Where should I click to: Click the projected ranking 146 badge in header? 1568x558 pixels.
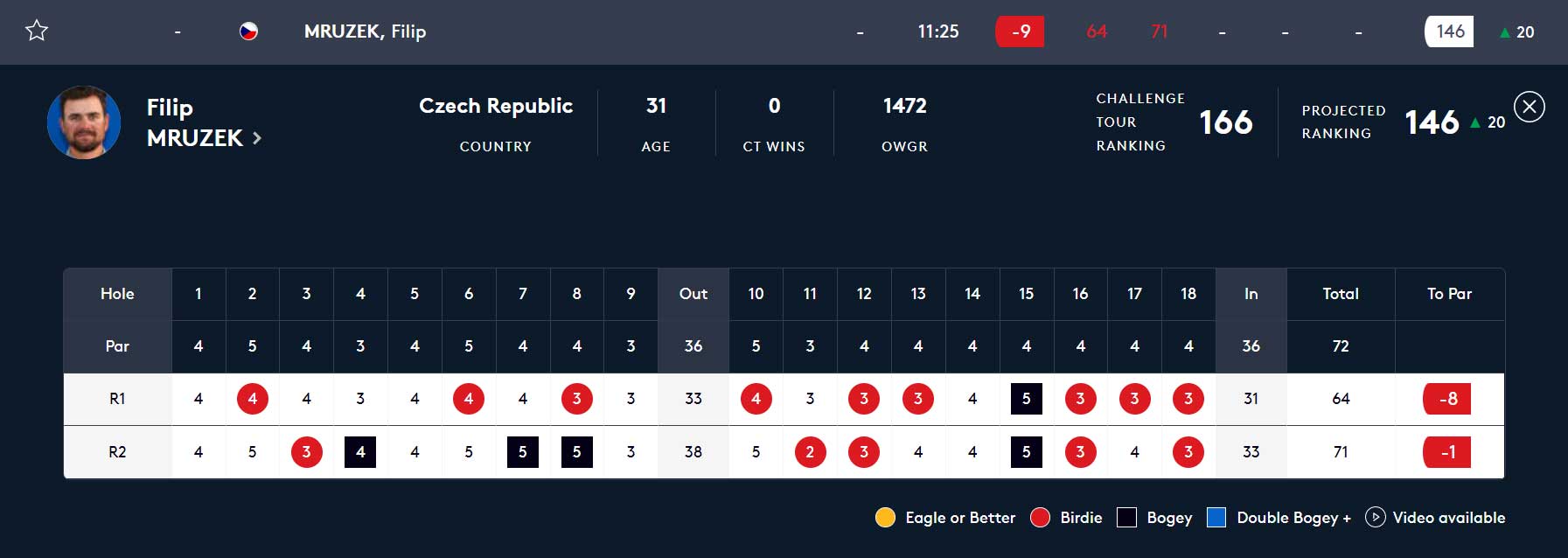pos(1449,31)
